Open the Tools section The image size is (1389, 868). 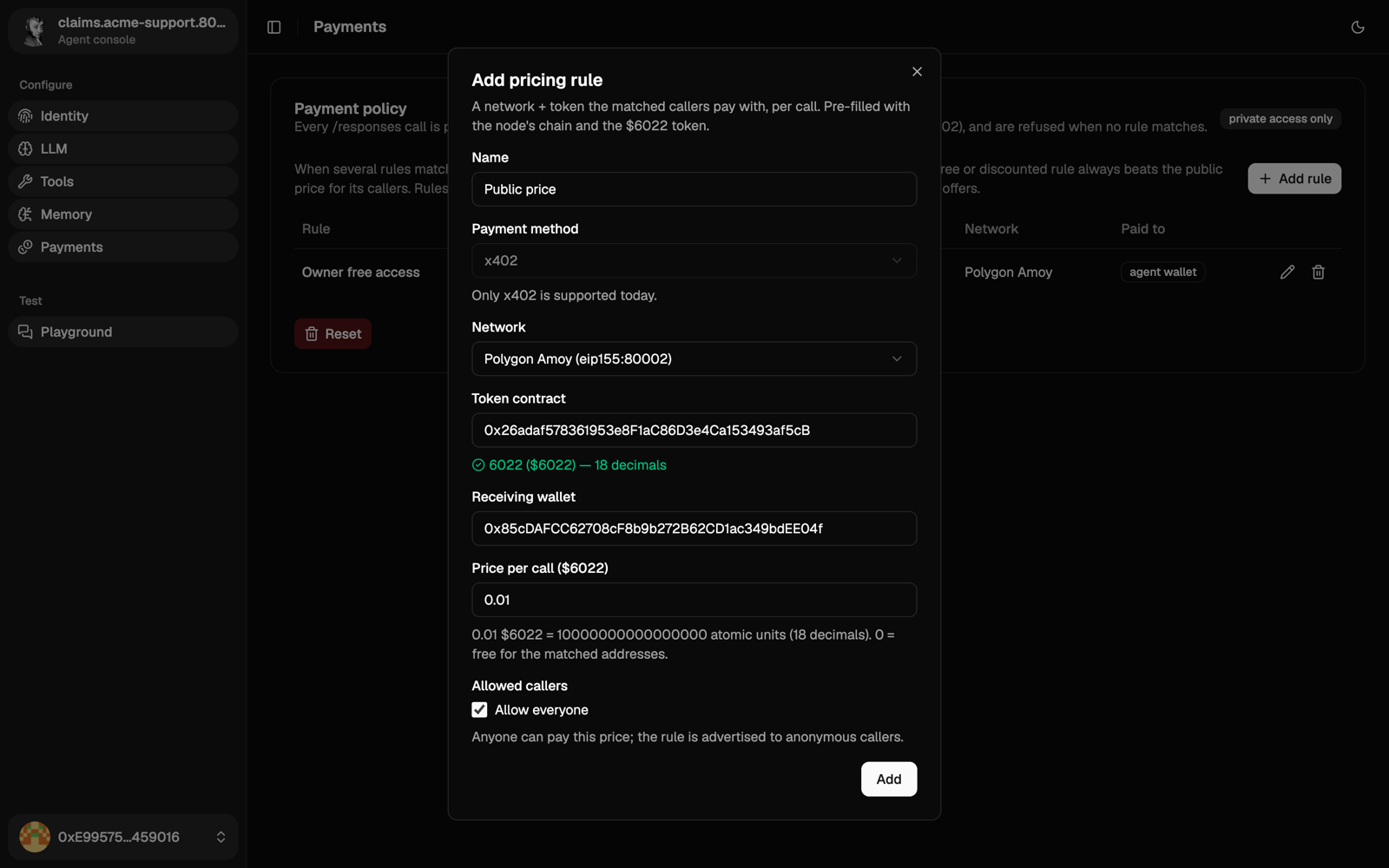tap(123, 181)
